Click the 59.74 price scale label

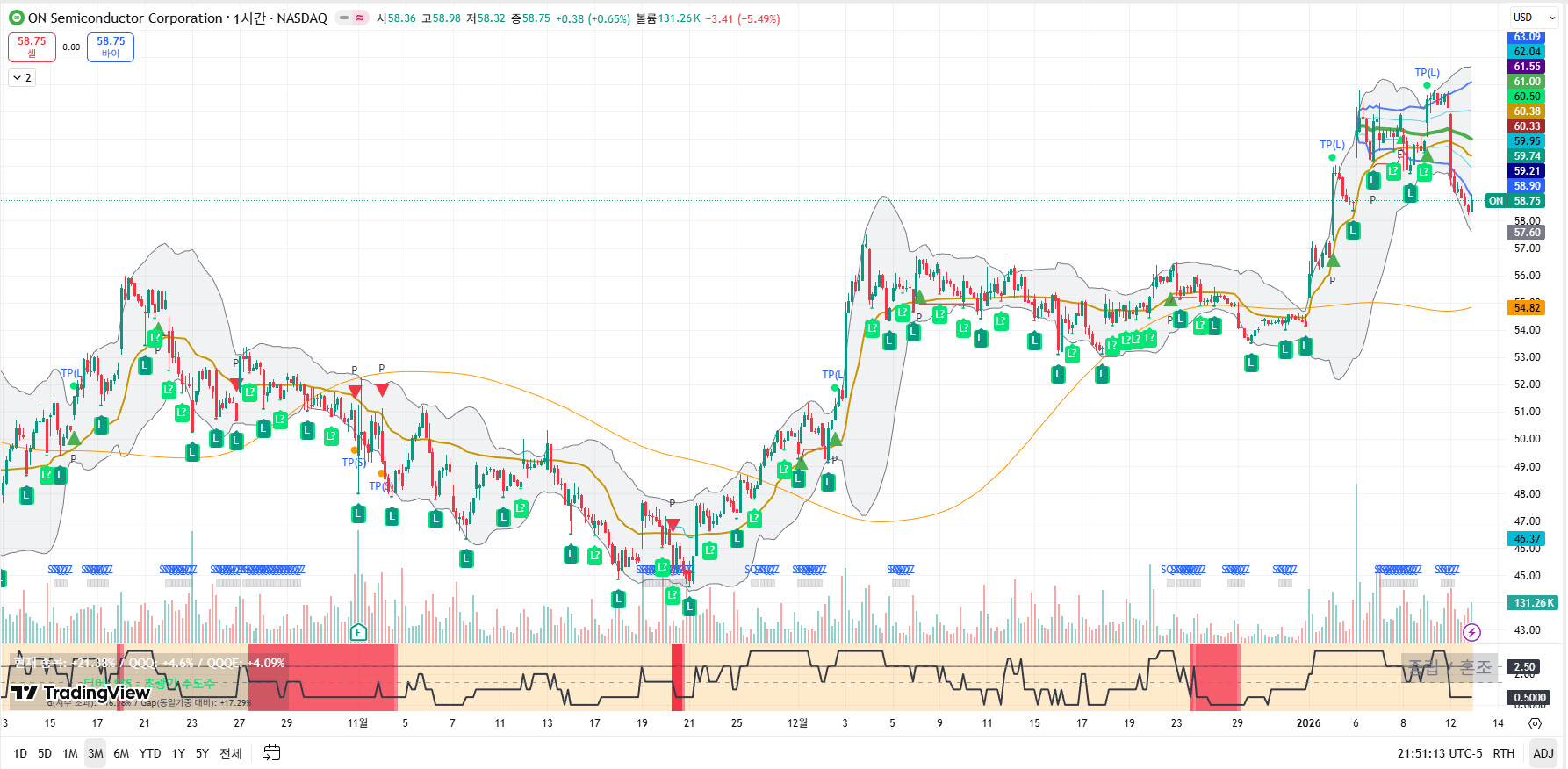tap(1527, 156)
